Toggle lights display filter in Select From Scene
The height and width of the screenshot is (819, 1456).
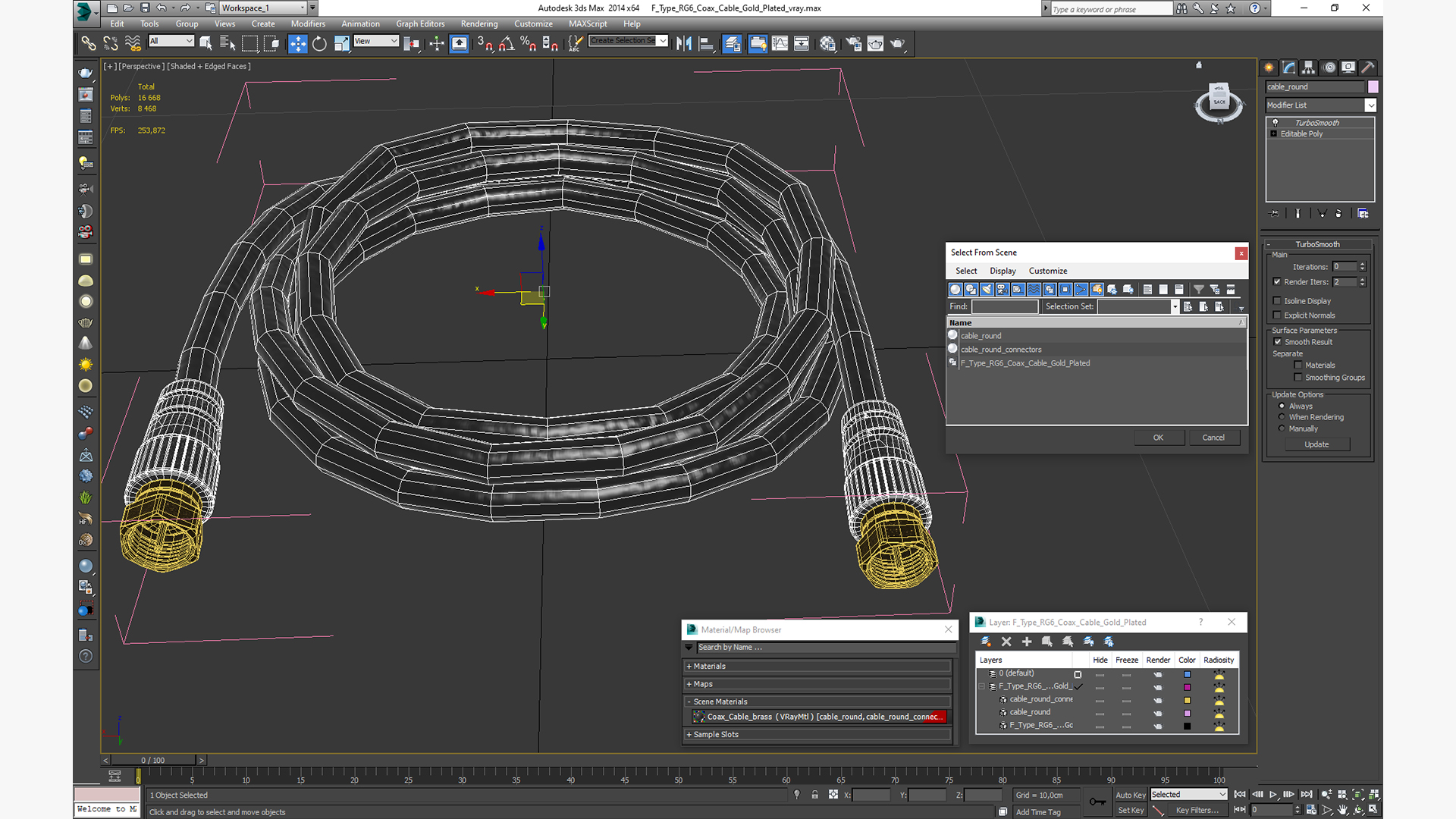point(987,289)
